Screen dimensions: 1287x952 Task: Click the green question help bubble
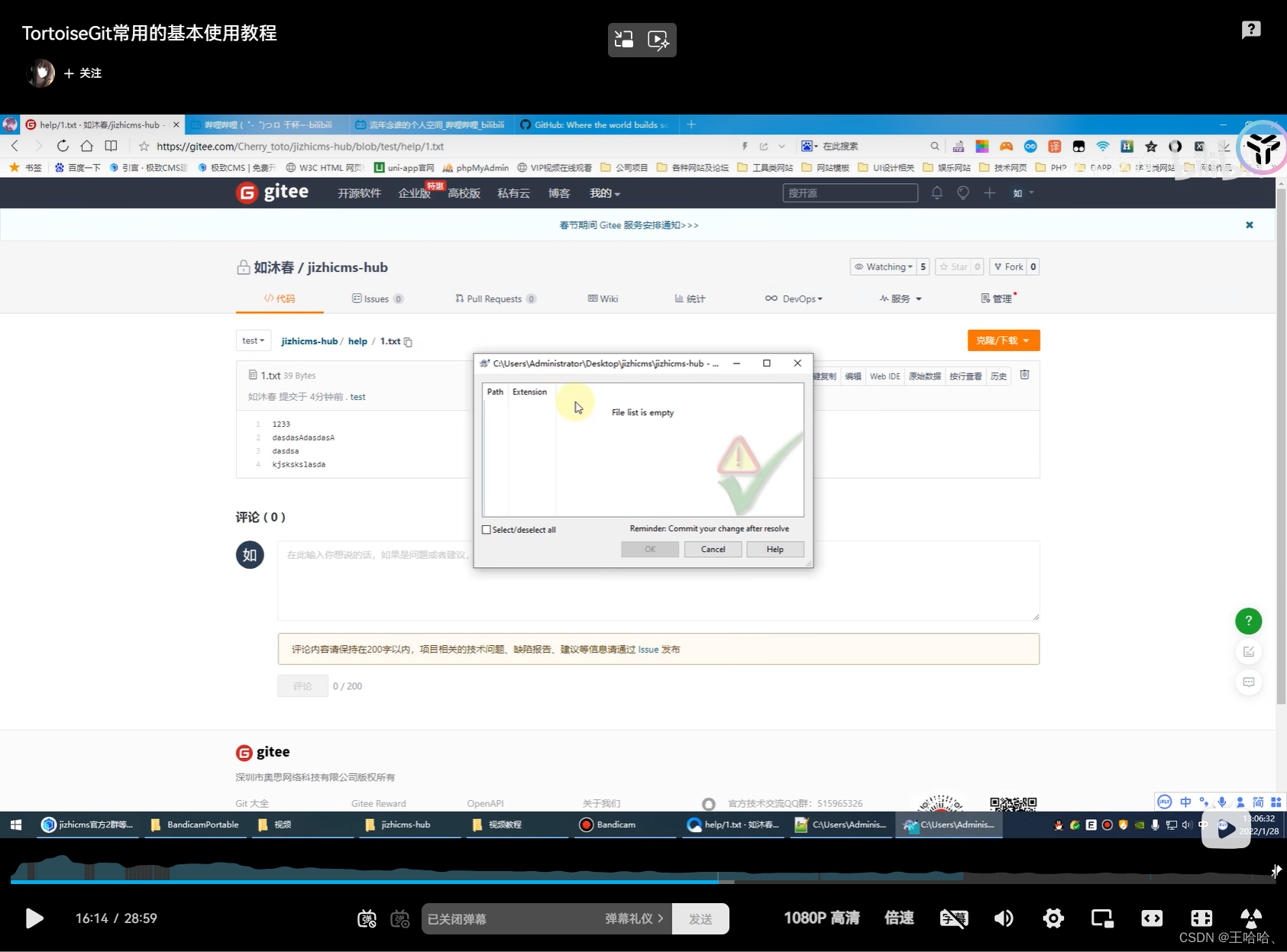click(x=1249, y=621)
